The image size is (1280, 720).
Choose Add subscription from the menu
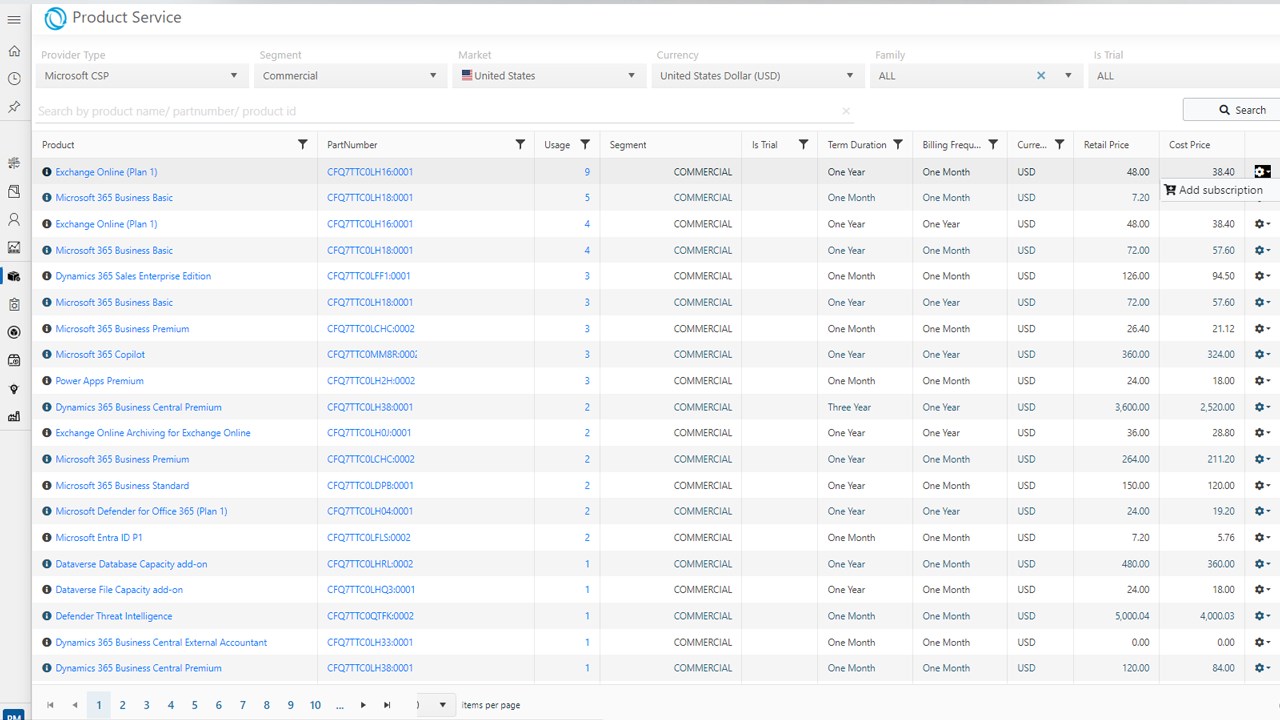tap(1214, 190)
